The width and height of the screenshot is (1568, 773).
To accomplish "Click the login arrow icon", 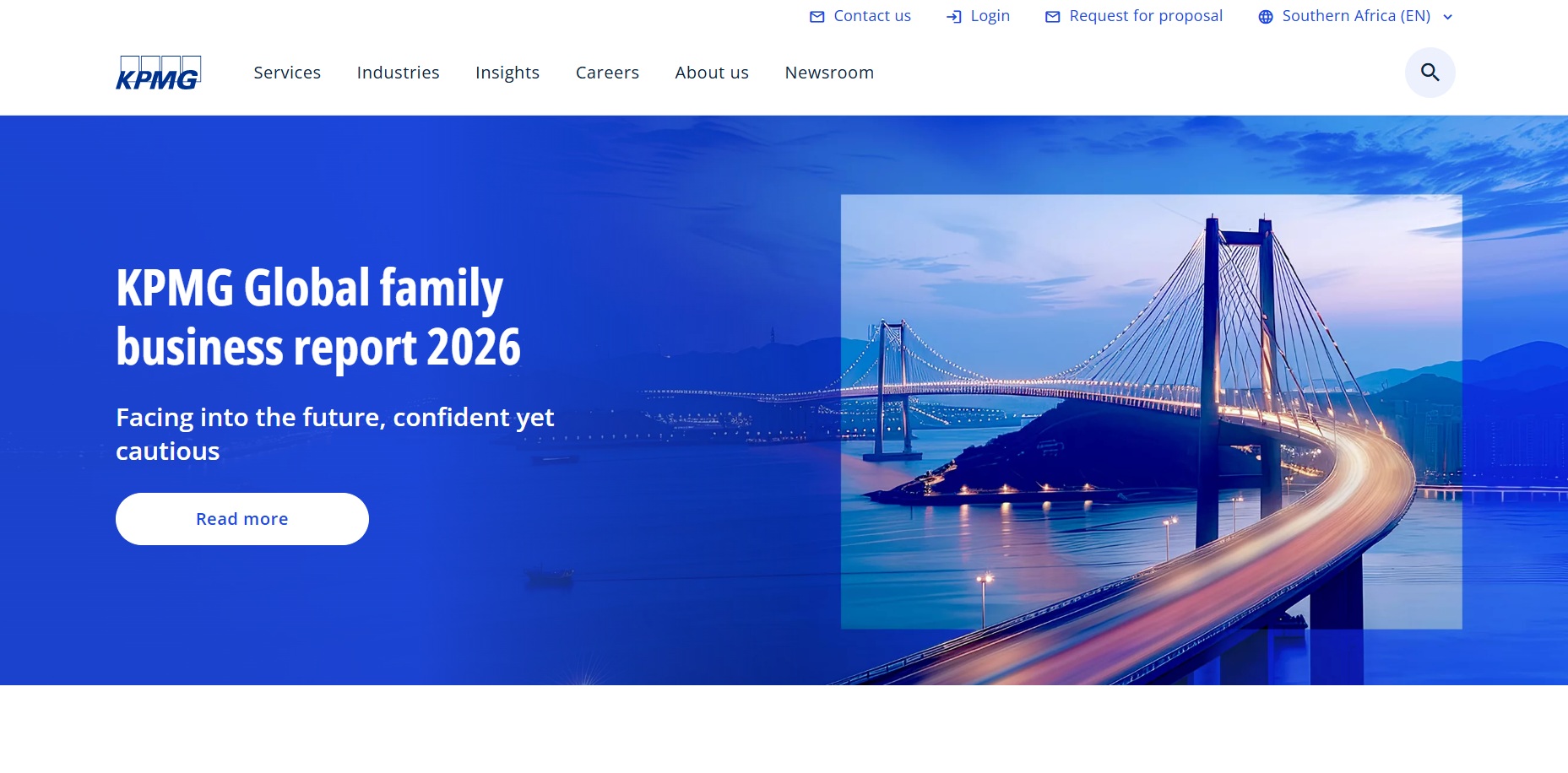I will (x=954, y=17).
